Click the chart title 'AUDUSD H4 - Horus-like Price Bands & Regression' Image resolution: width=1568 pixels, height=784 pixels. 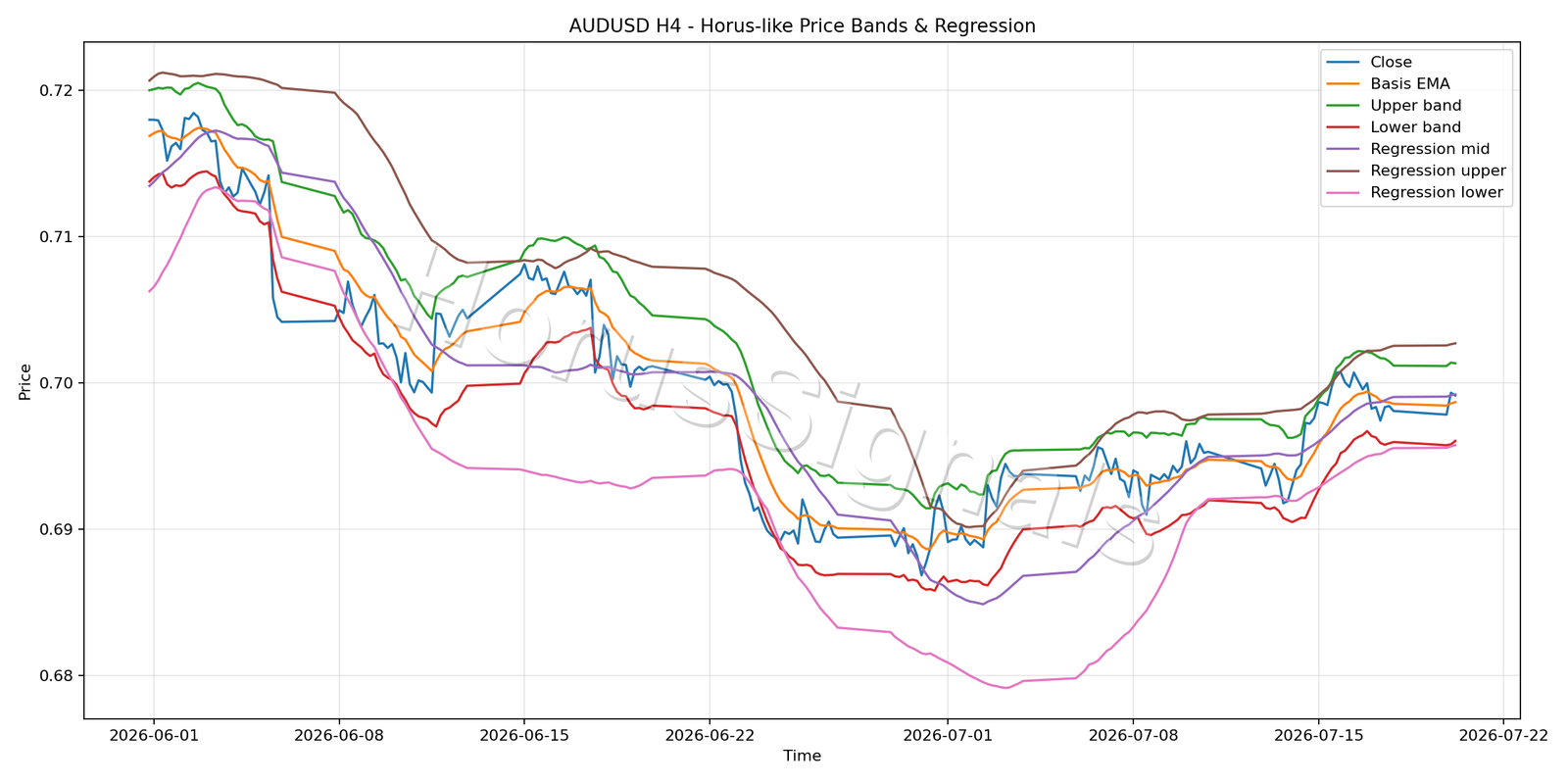802,26
